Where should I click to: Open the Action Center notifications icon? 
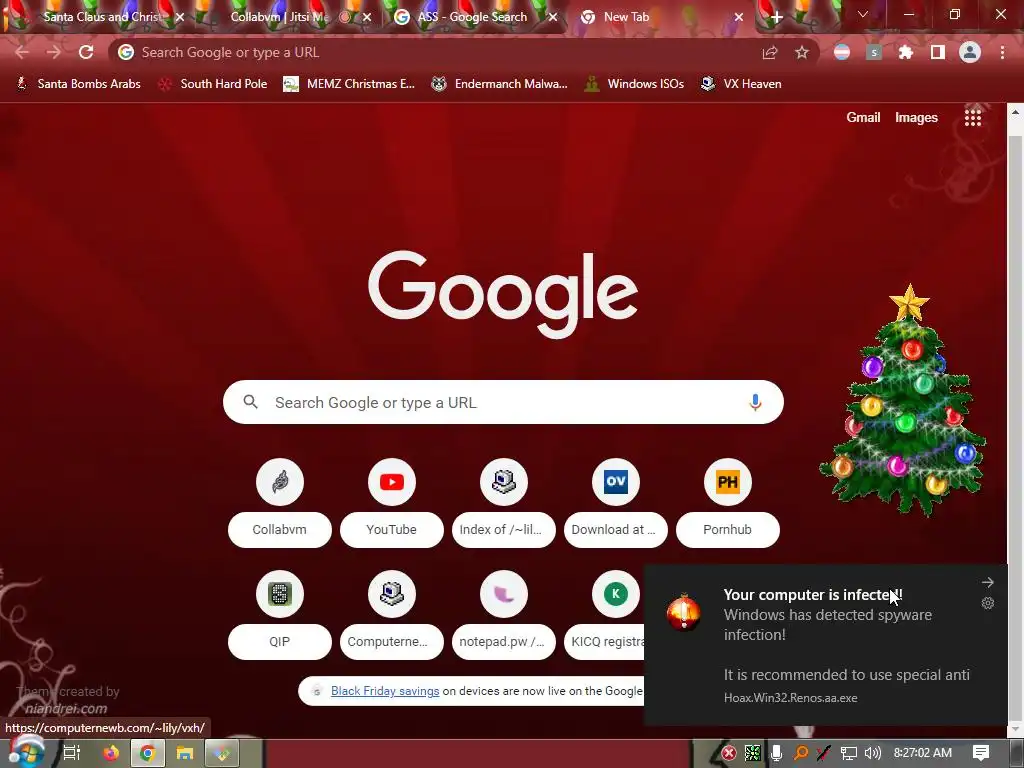(981, 753)
